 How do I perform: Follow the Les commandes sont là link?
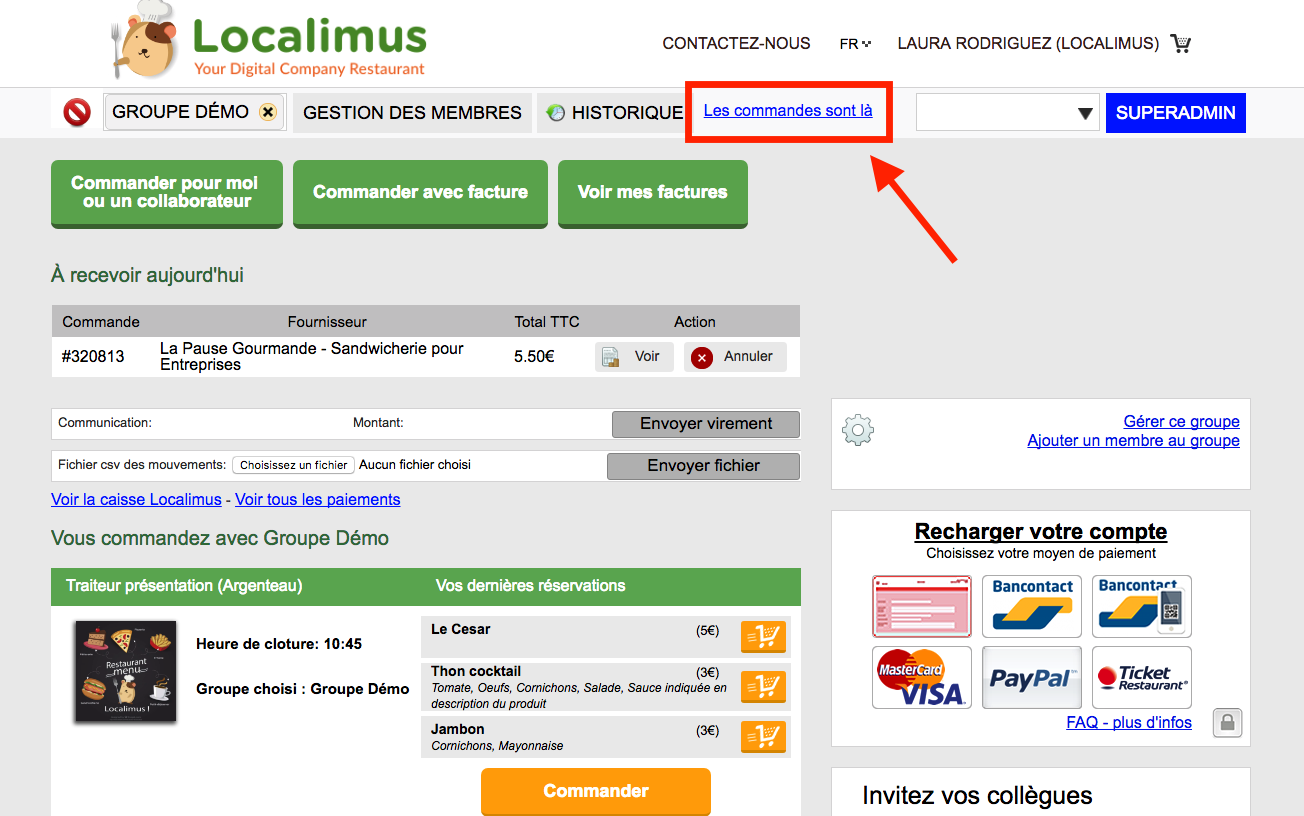click(788, 110)
